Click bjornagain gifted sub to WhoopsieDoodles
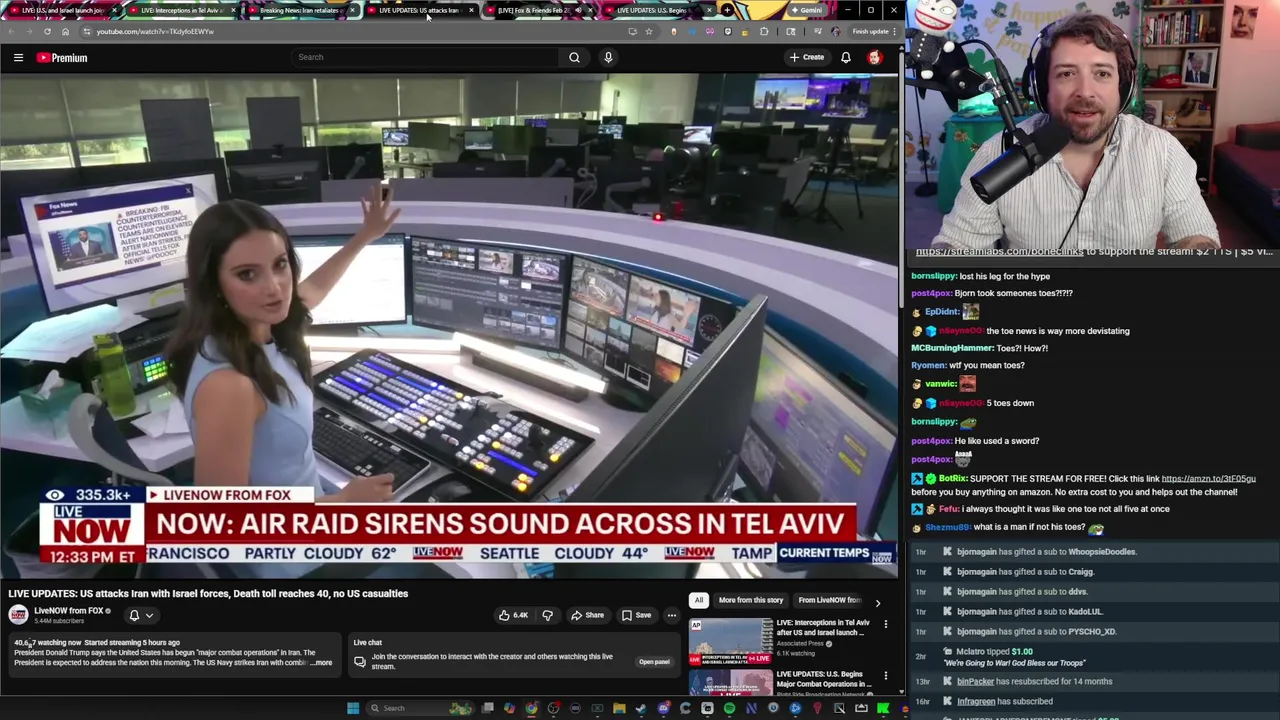This screenshot has height=720, width=1280. click(x=1095, y=552)
